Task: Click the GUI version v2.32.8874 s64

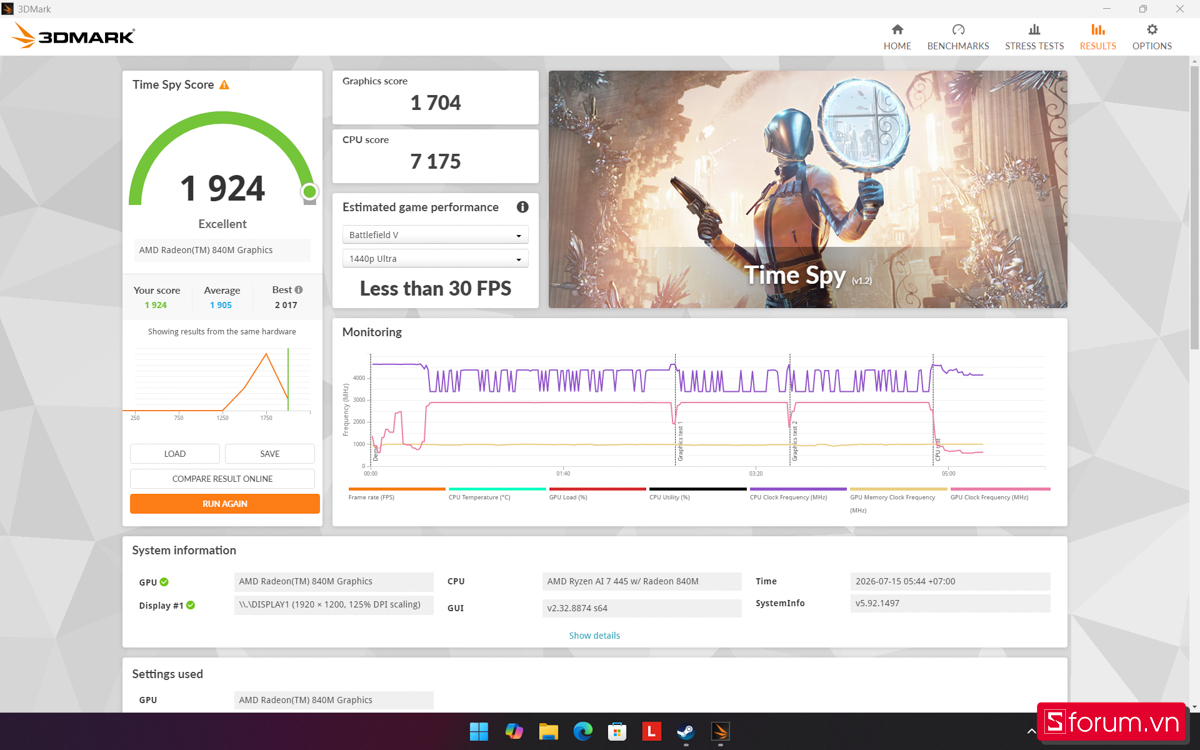Action: pyautogui.click(x=642, y=608)
